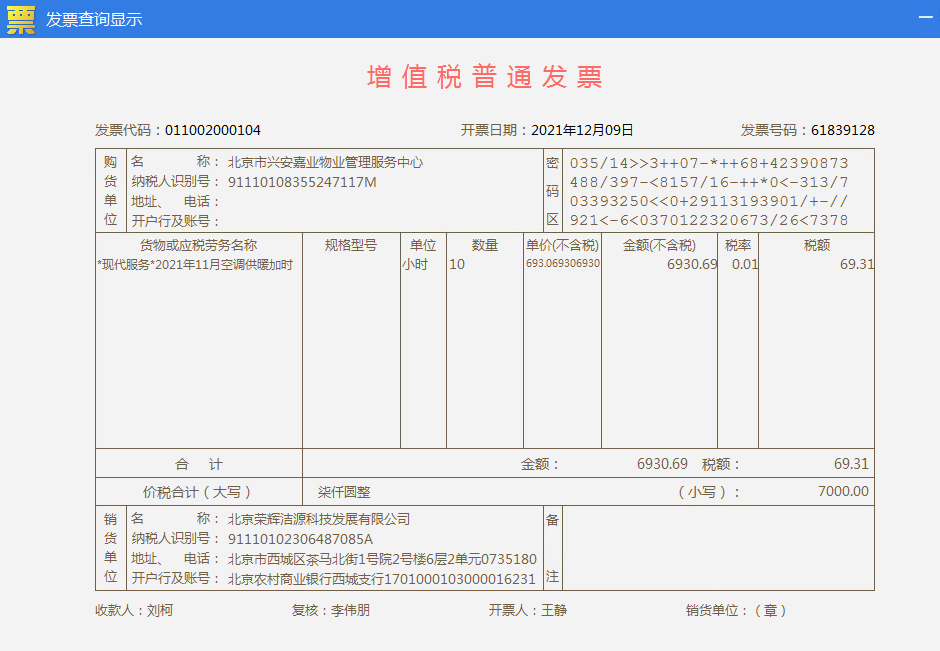The height and width of the screenshot is (651, 940).
Task: Click seller name 北京荣辉洁源科技发展有限公司
Action: [319, 519]
